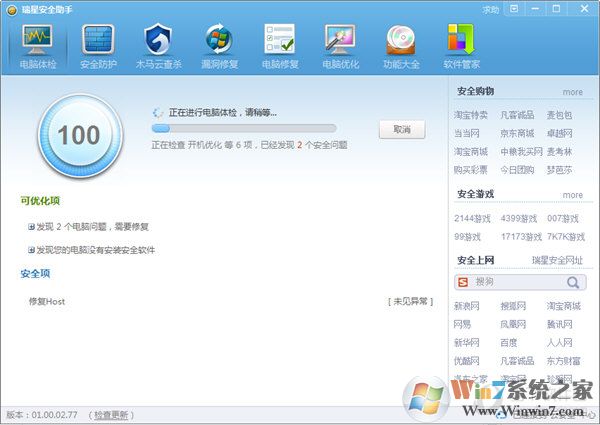
Task: Select the 电脑优化 optimization icon
Action: point(340,46)
